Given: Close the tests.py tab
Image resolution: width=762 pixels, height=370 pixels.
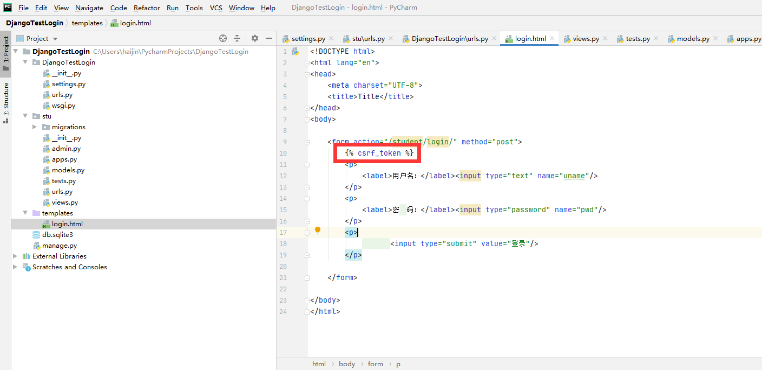Looking at the screenshot, I should tap(656, 39).
